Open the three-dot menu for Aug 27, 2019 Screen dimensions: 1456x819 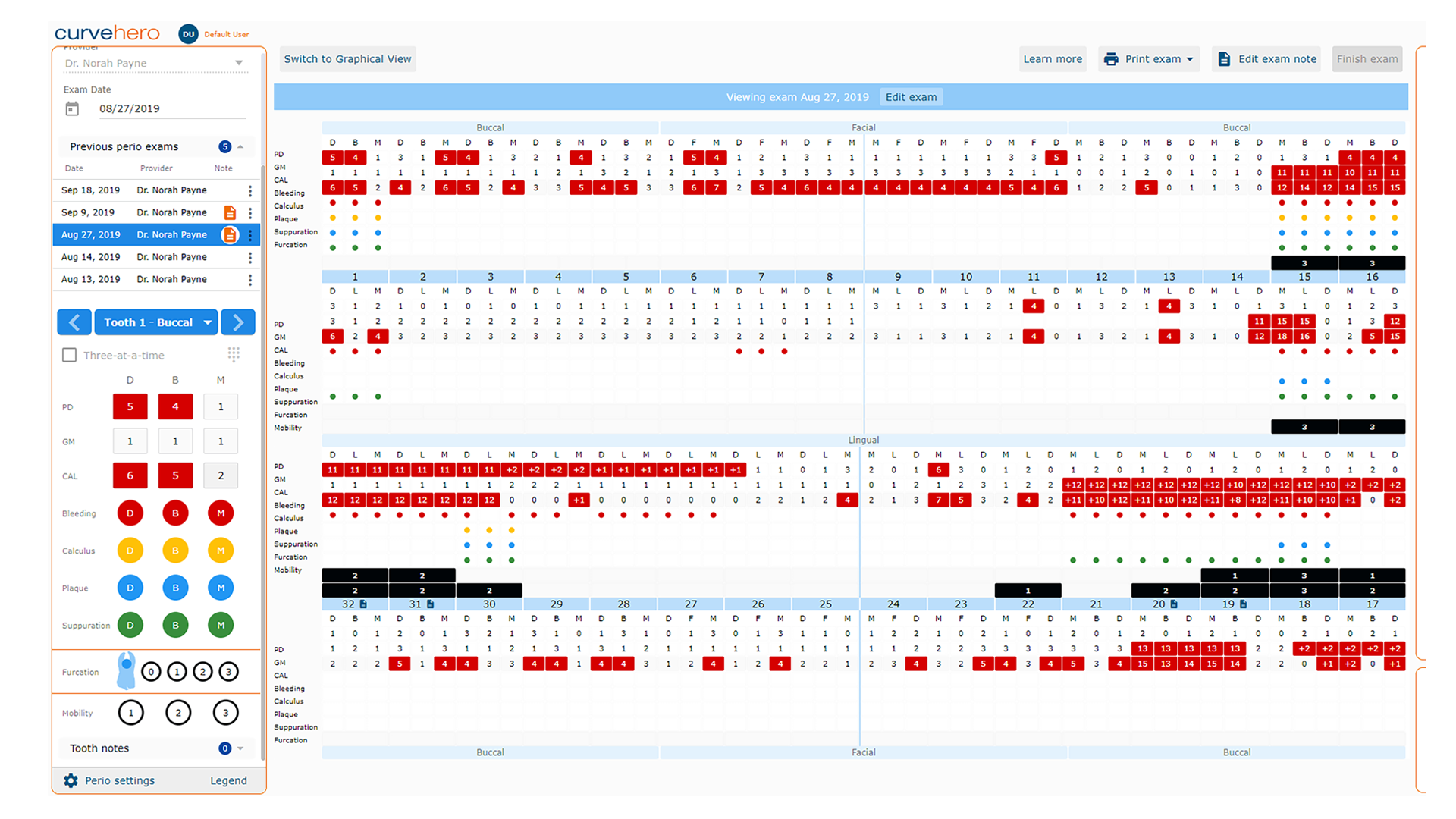(x=250, y=235)
